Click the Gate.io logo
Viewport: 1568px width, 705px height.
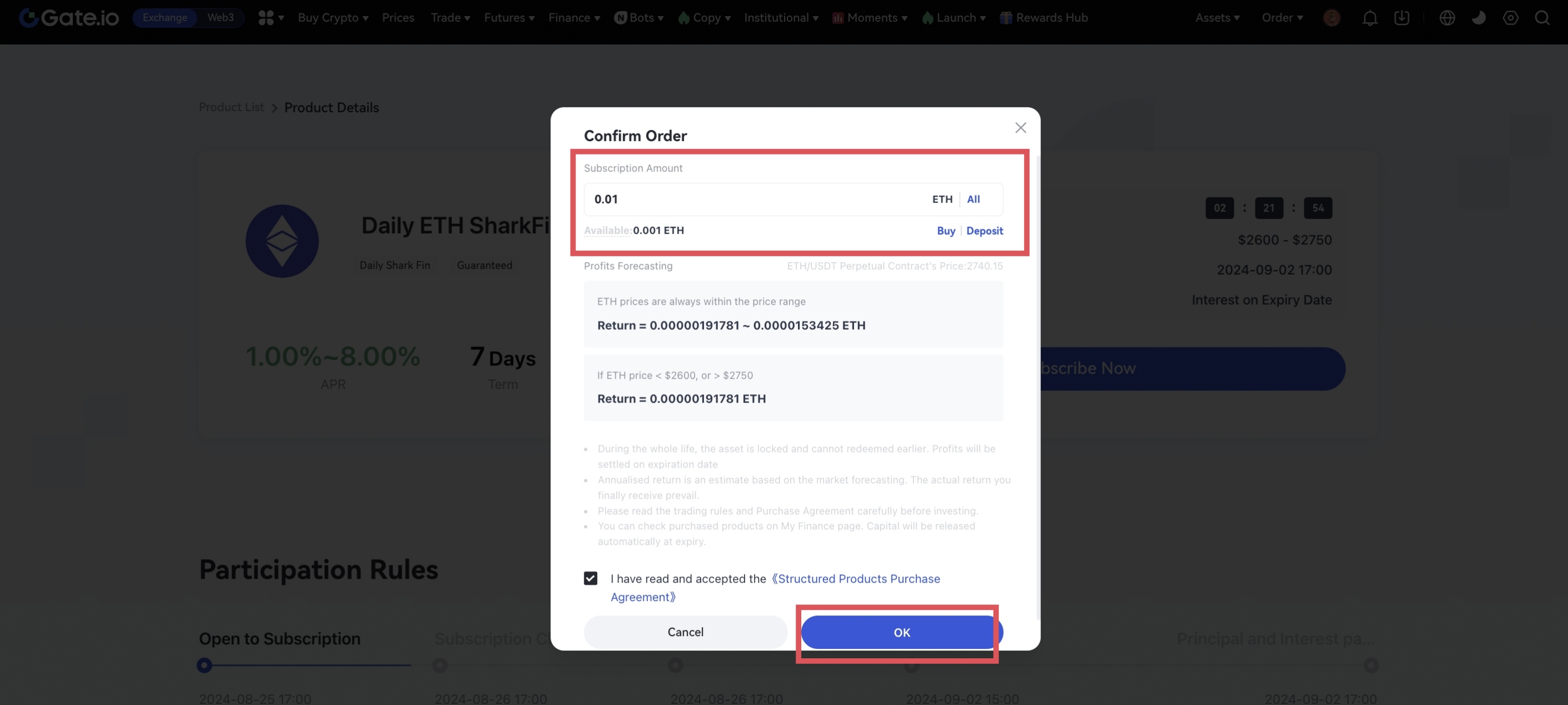coord(69,18)
